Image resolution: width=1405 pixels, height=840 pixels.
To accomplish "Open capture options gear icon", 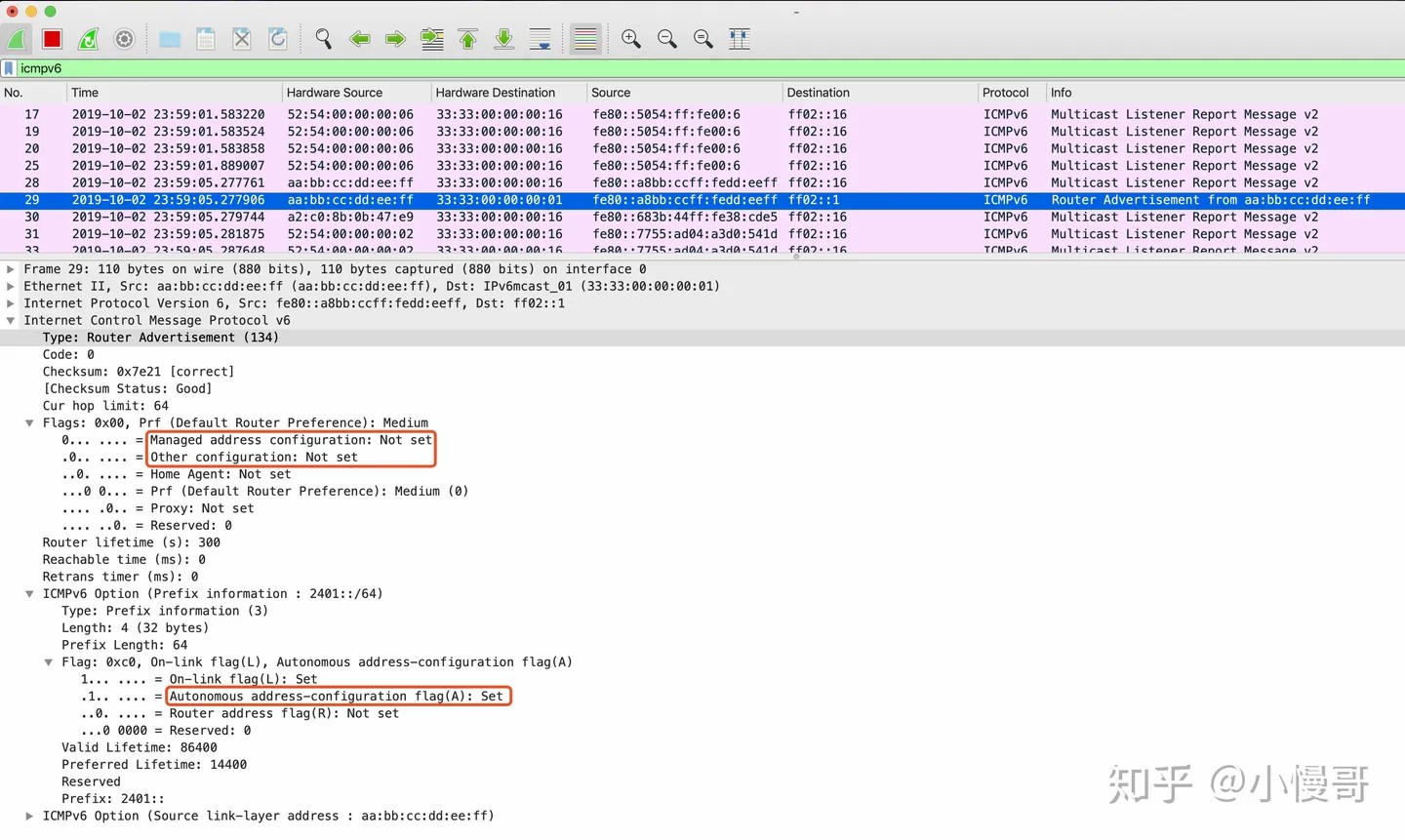I will 124,39.
